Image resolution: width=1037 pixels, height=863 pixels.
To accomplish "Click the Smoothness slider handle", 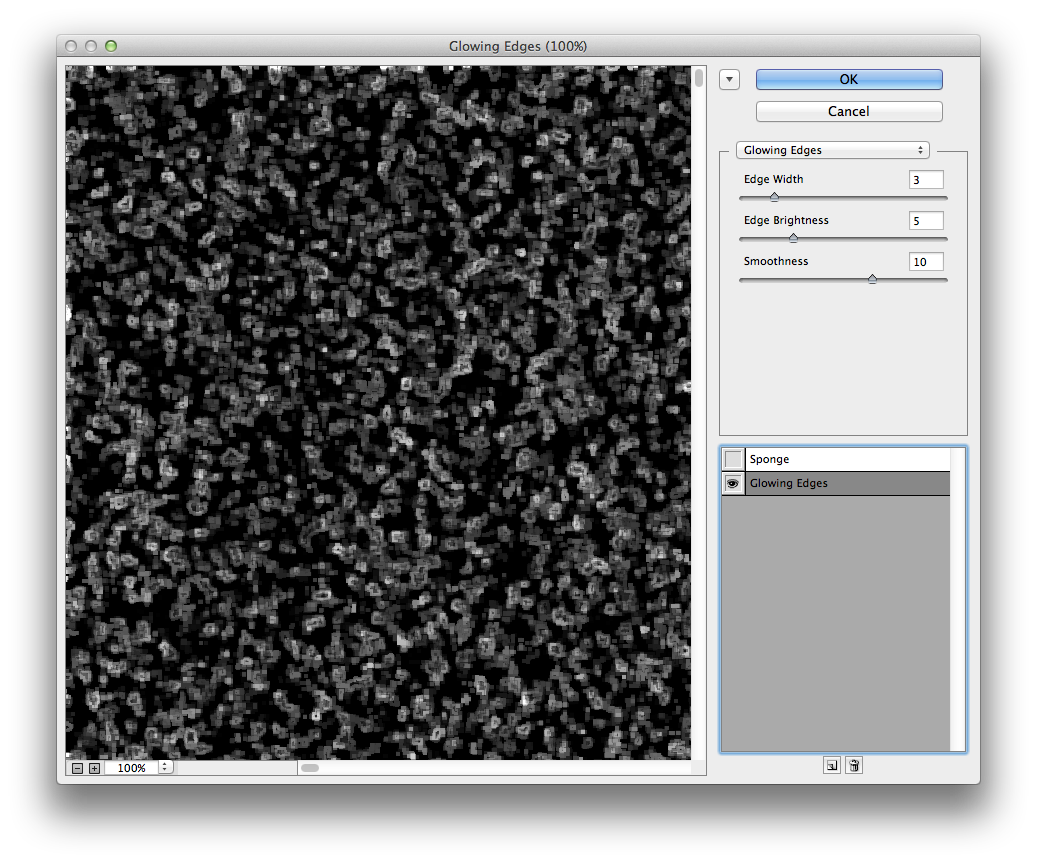I will (872, 279).
